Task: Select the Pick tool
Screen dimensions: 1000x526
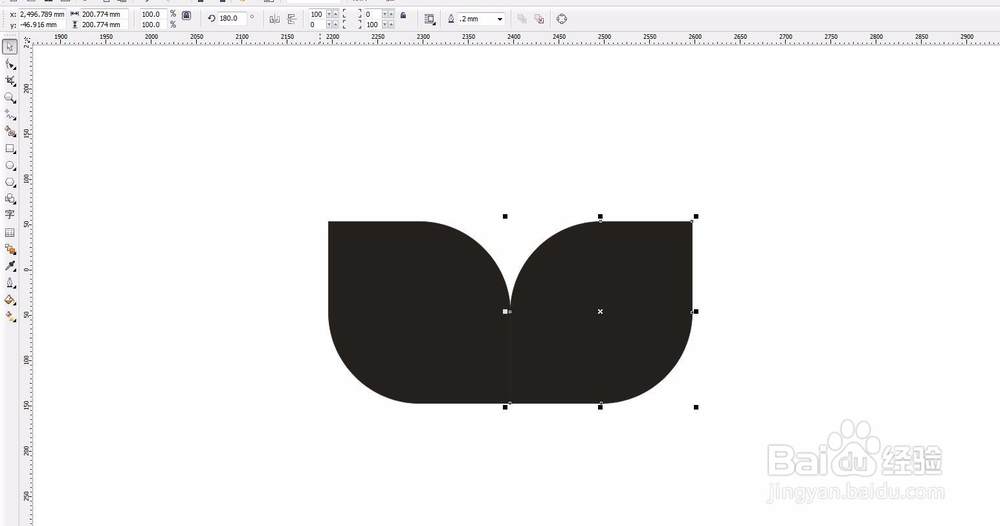Action: pyautogui.click(x=10, y=47)
